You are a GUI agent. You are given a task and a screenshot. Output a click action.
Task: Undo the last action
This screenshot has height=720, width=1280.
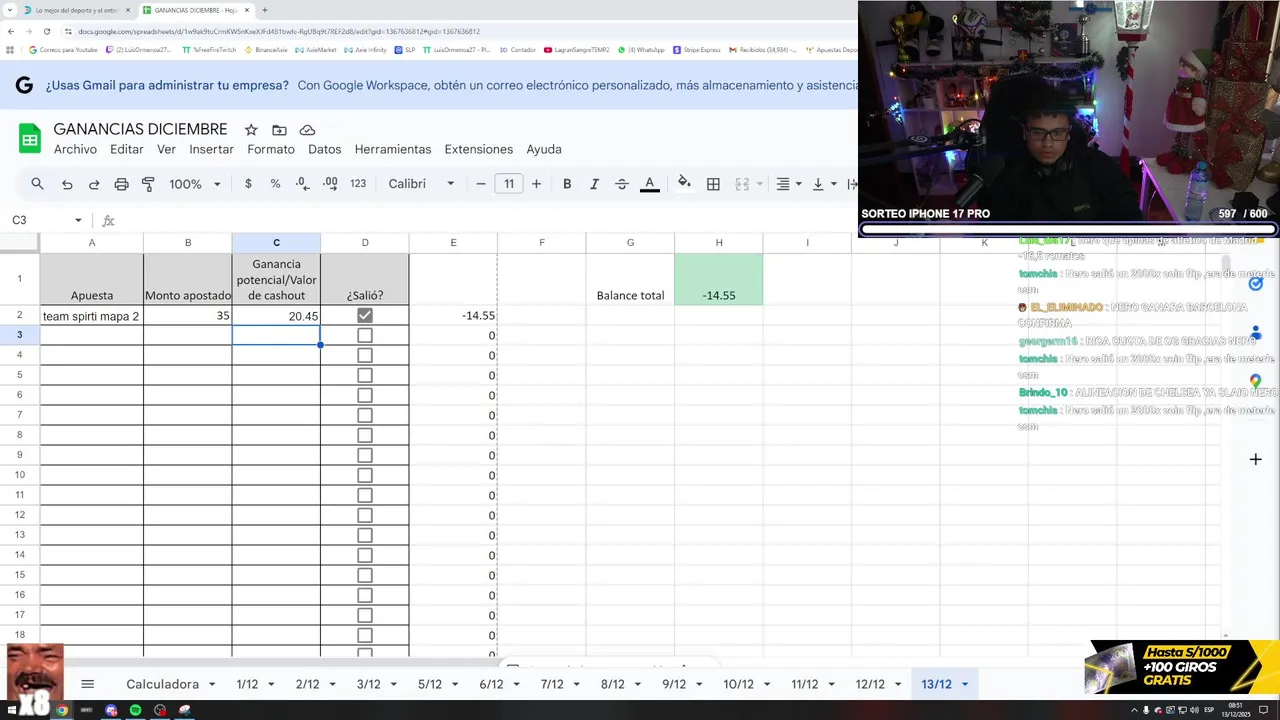67,184
